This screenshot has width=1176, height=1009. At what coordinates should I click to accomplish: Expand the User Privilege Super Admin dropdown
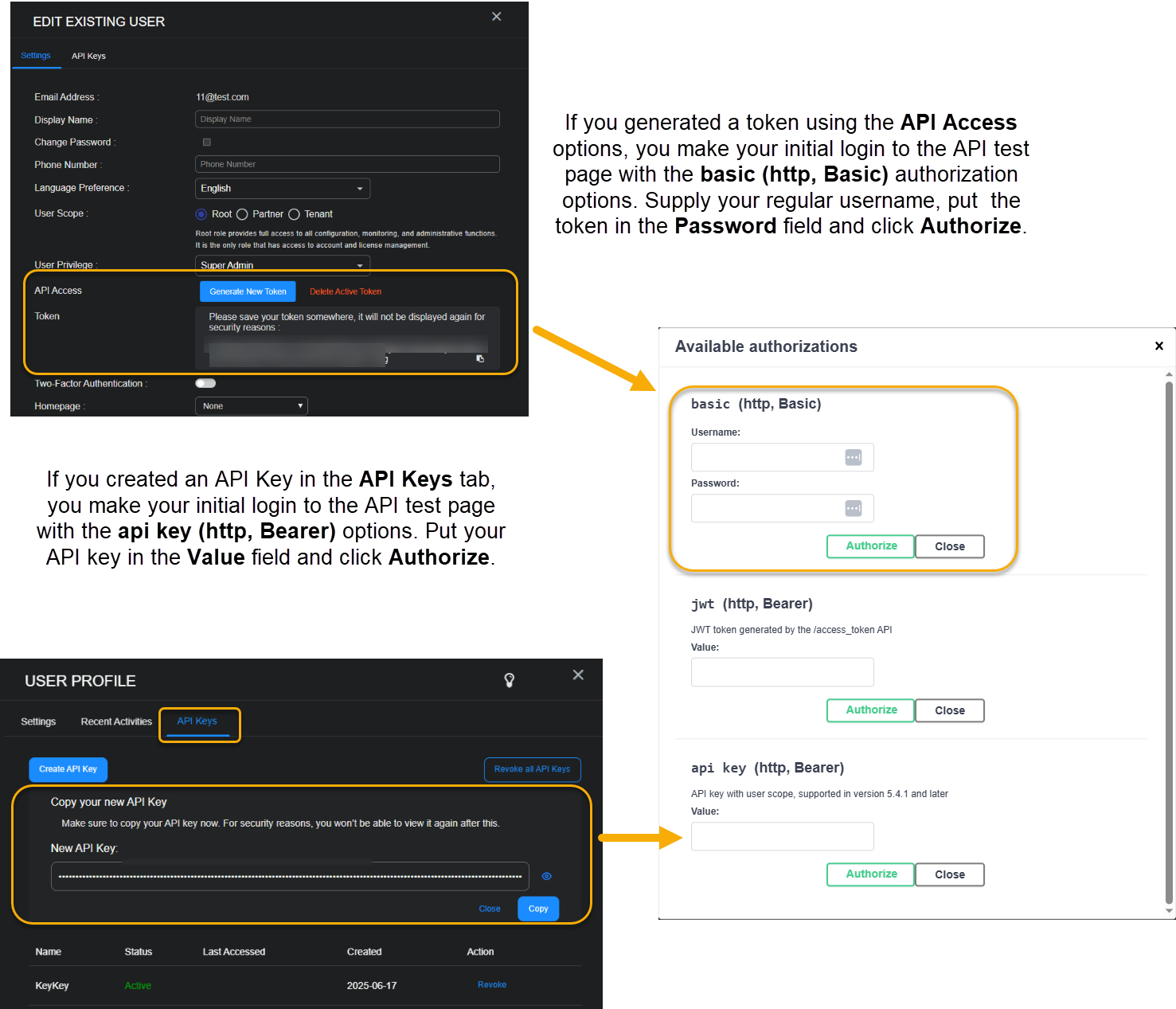coord(282,265)
